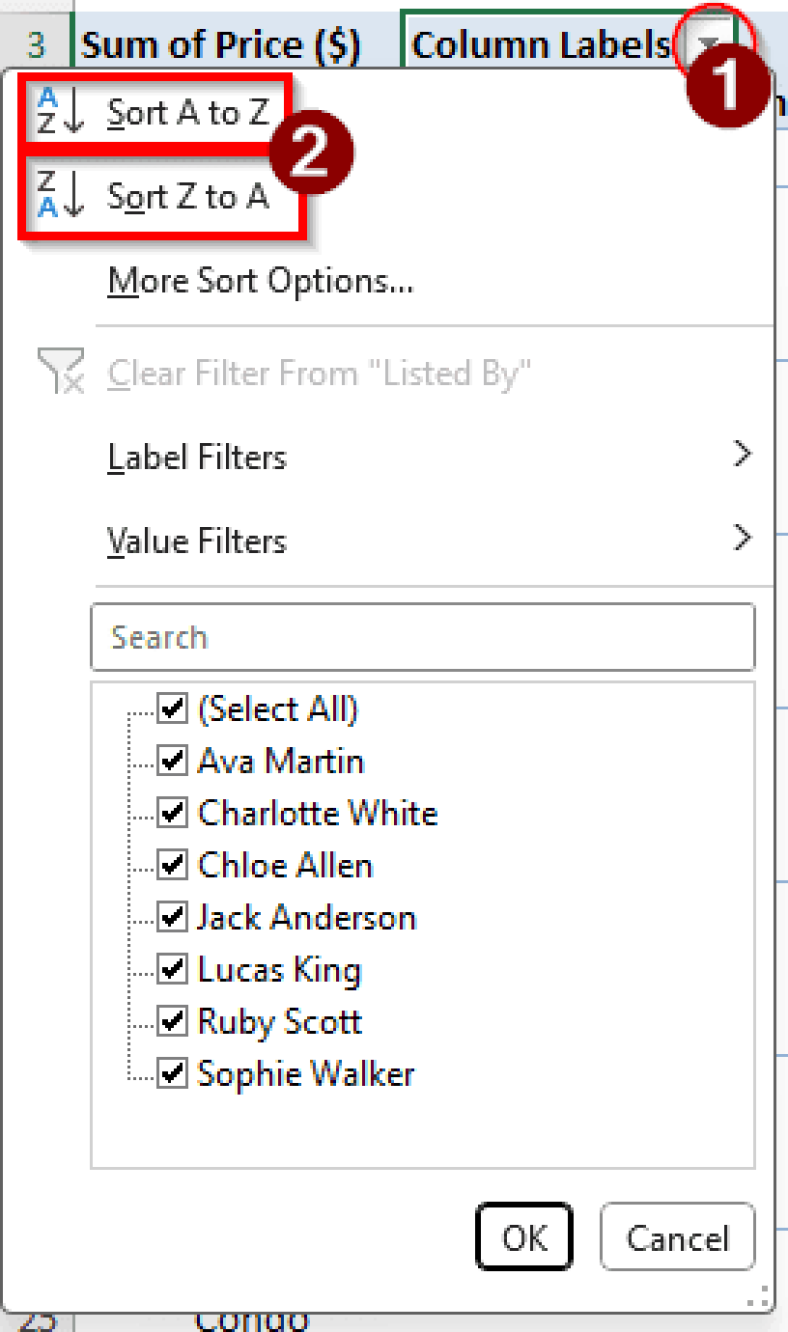Toggle the Ruby Scott checkbox

point(171,1021)
